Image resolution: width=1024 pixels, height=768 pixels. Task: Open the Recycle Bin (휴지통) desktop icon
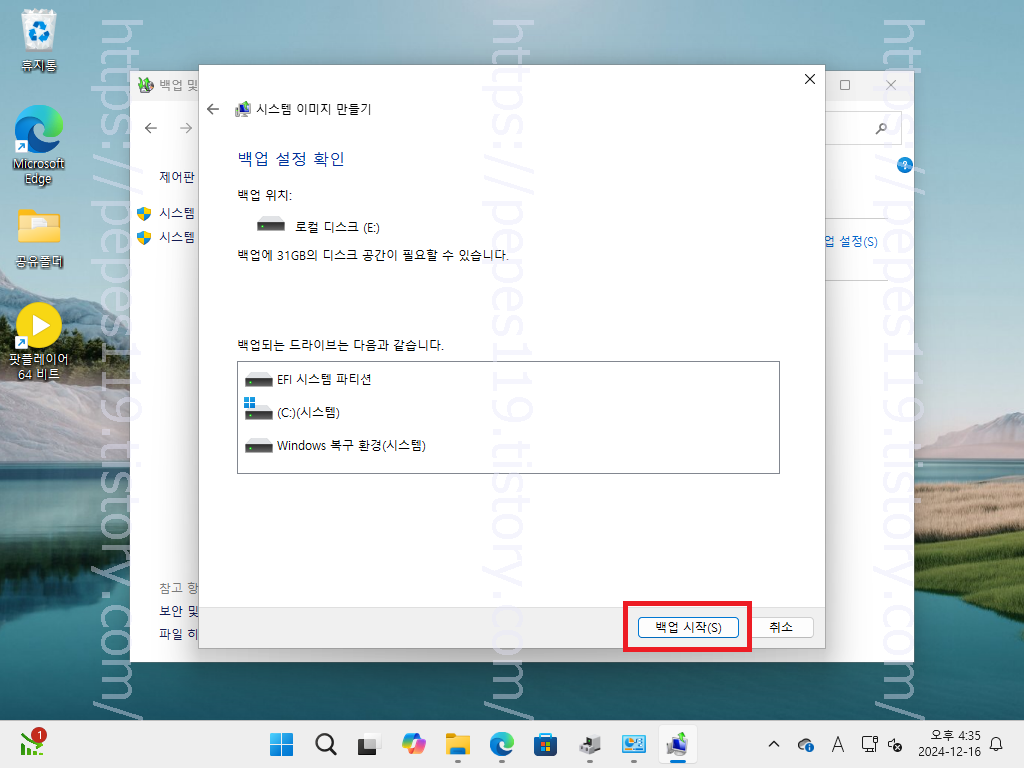(x=39, y=40)
